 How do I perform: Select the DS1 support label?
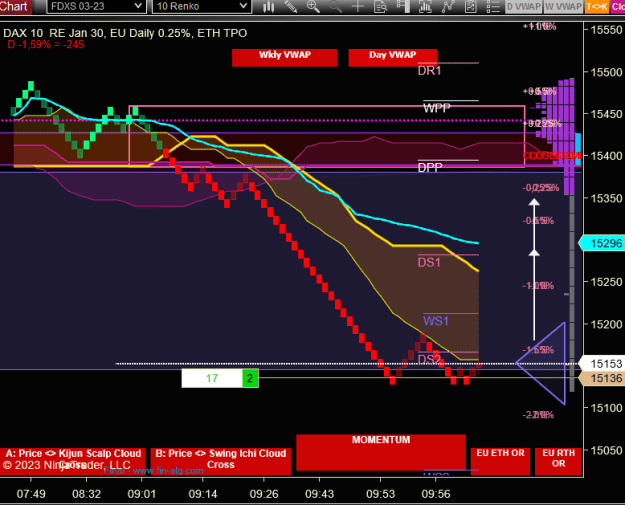(x=429, y=262)
